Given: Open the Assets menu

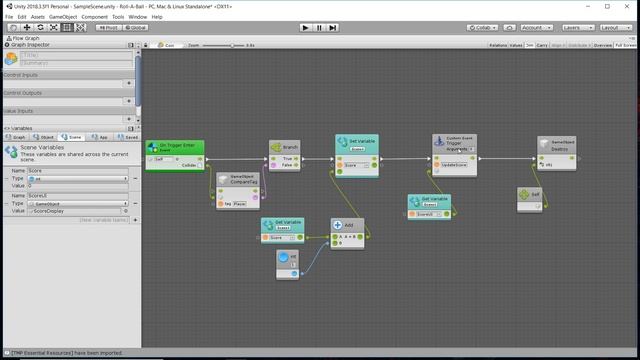Looking at the screenshot, I should (38, 17).
